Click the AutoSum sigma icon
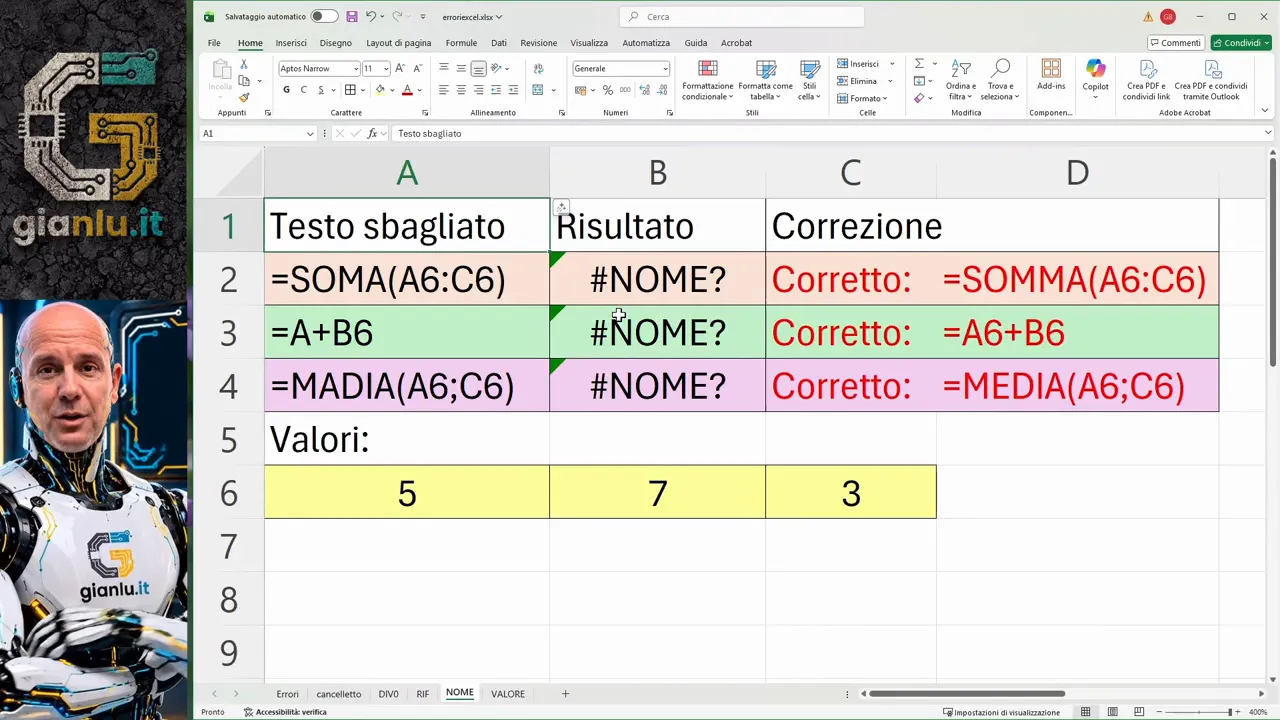 click(919, 64)
